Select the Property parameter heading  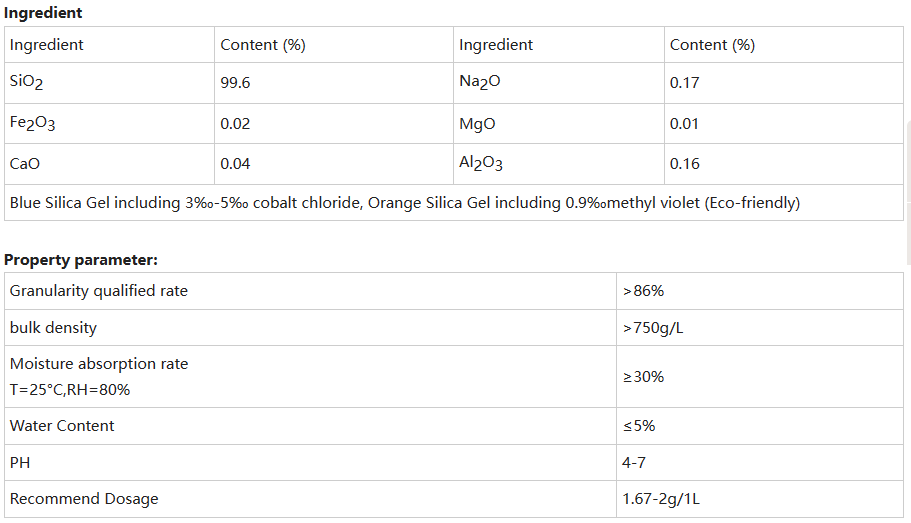click(x=81, y=260)
